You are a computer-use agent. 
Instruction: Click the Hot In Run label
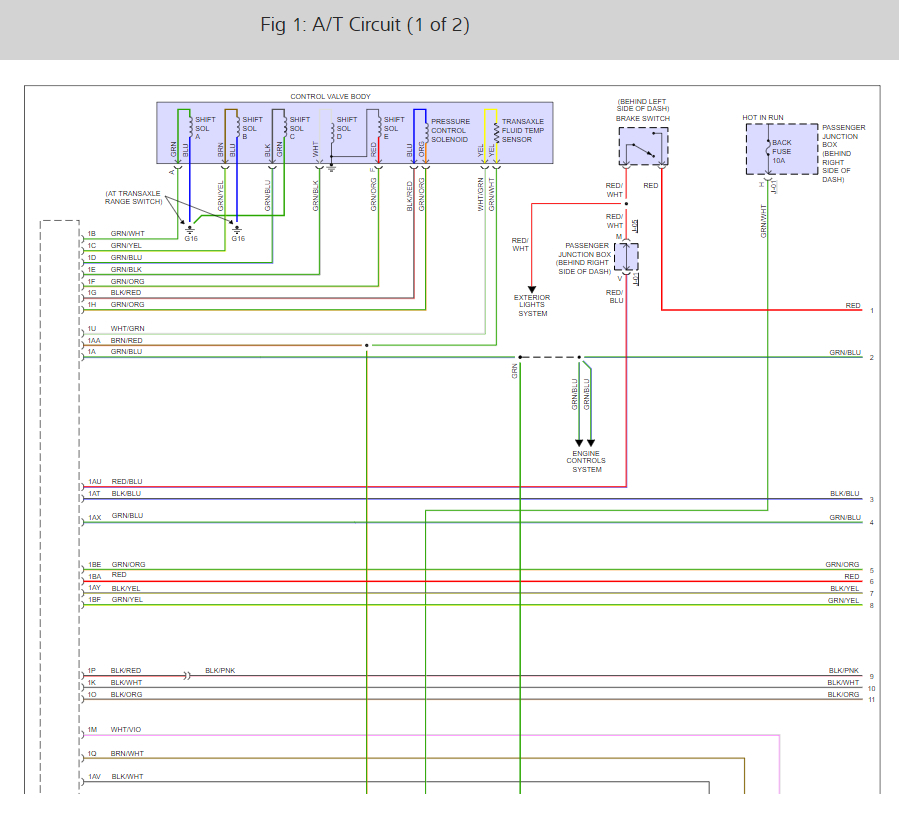pyautogui.click(x=762, y=118)
